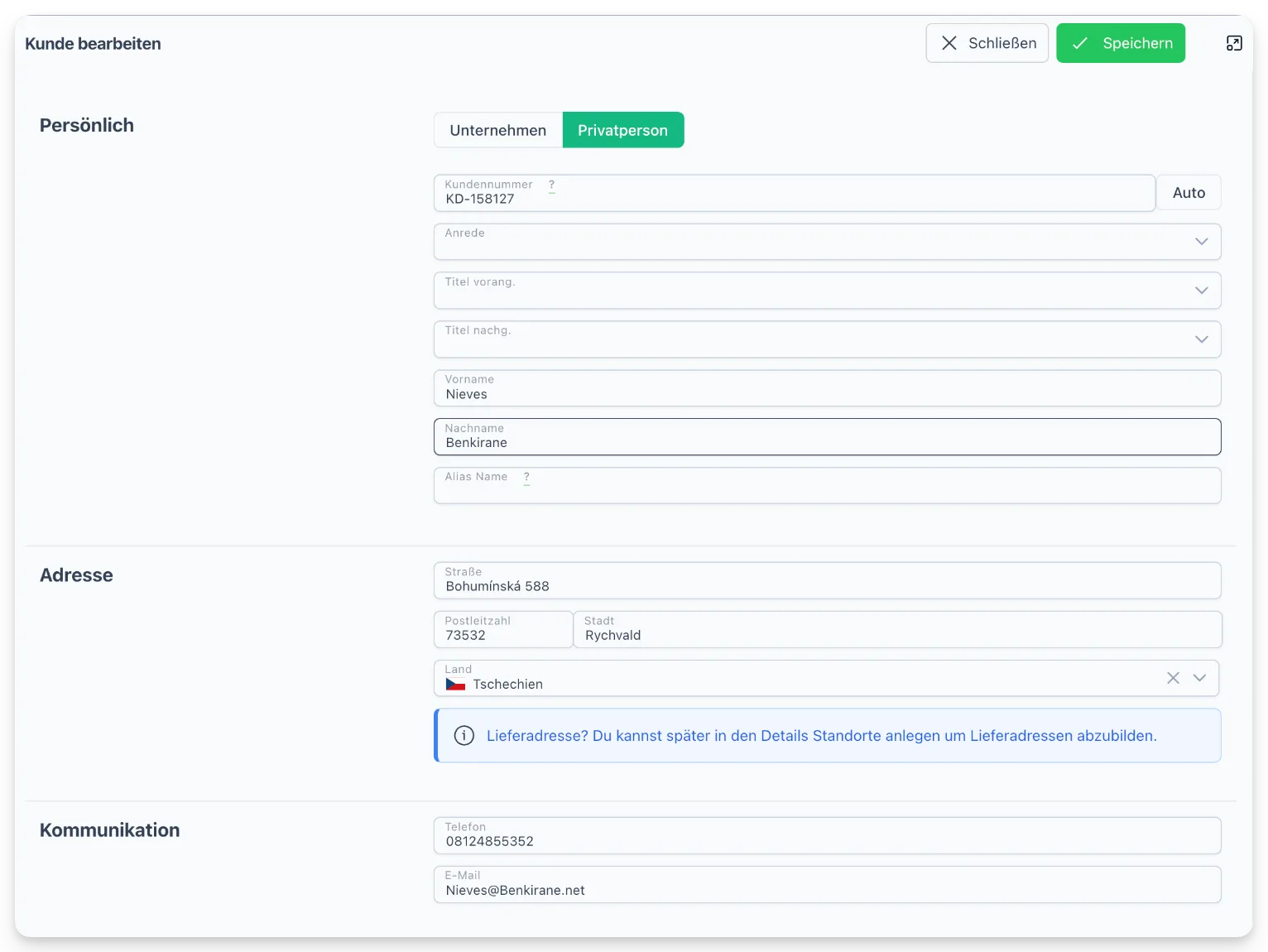Click the Czech flag icon in Land
Screen dimensions: 1268x952
(455, 685)
